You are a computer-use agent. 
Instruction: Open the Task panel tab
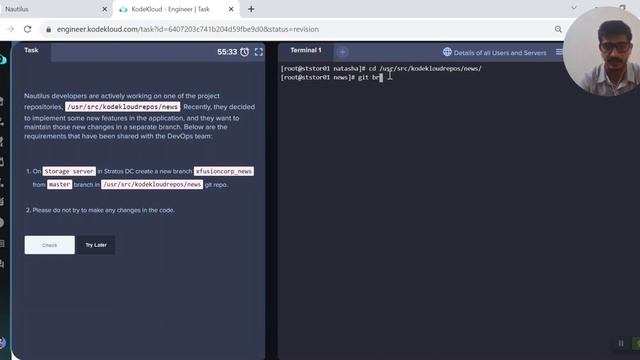[31, 50]
